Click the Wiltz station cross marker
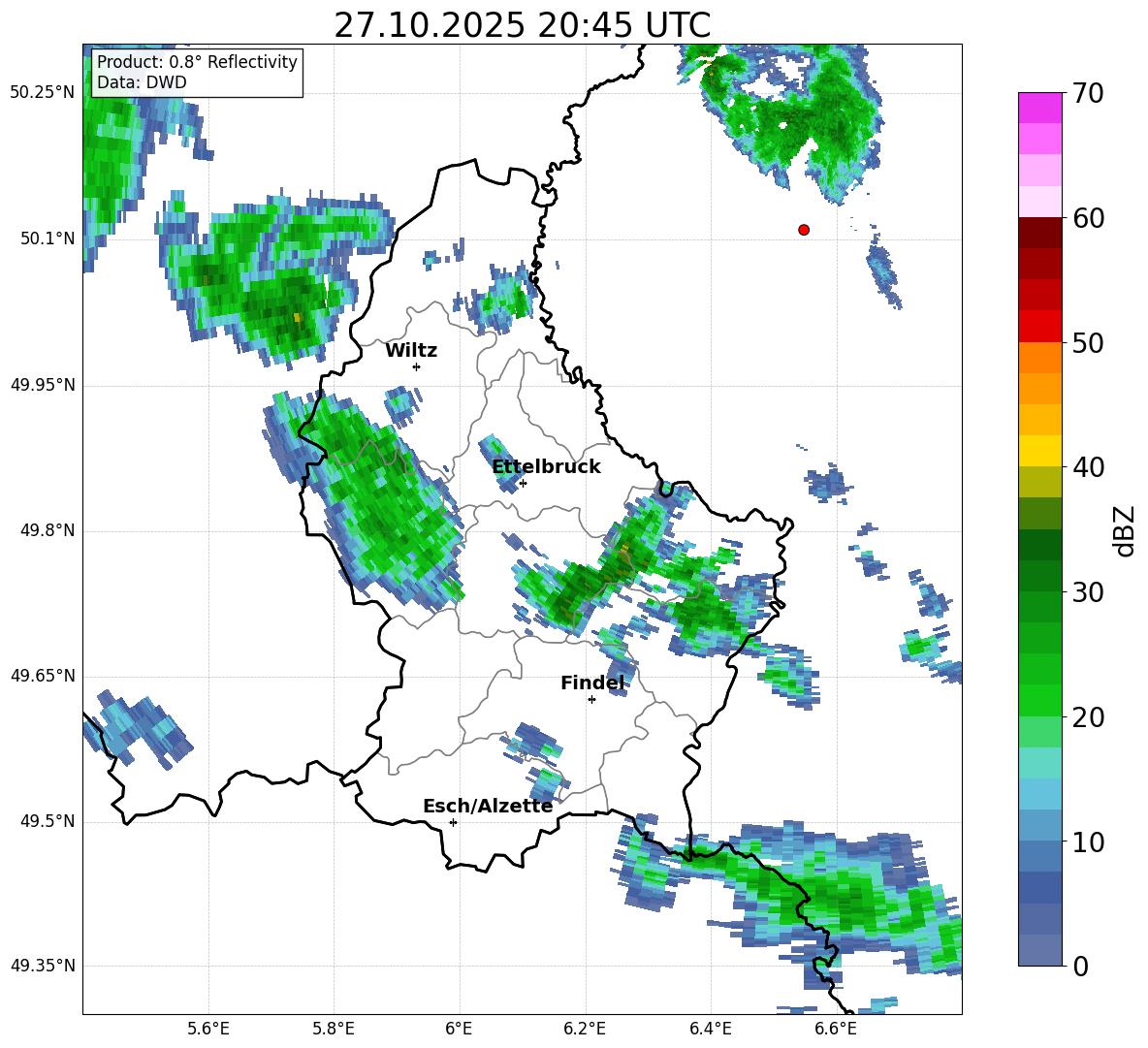The width and height of the screenshot is (1148, 1048). [x=417, y=366]
